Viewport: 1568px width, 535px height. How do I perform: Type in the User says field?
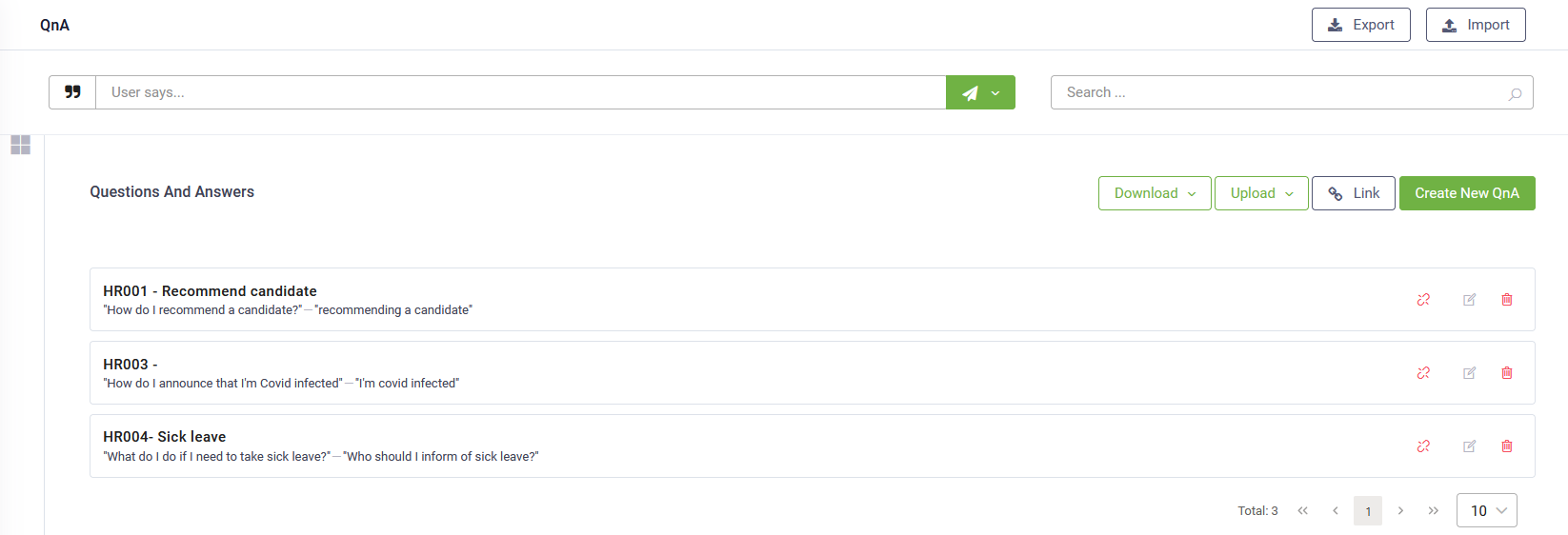coord(520,92)
